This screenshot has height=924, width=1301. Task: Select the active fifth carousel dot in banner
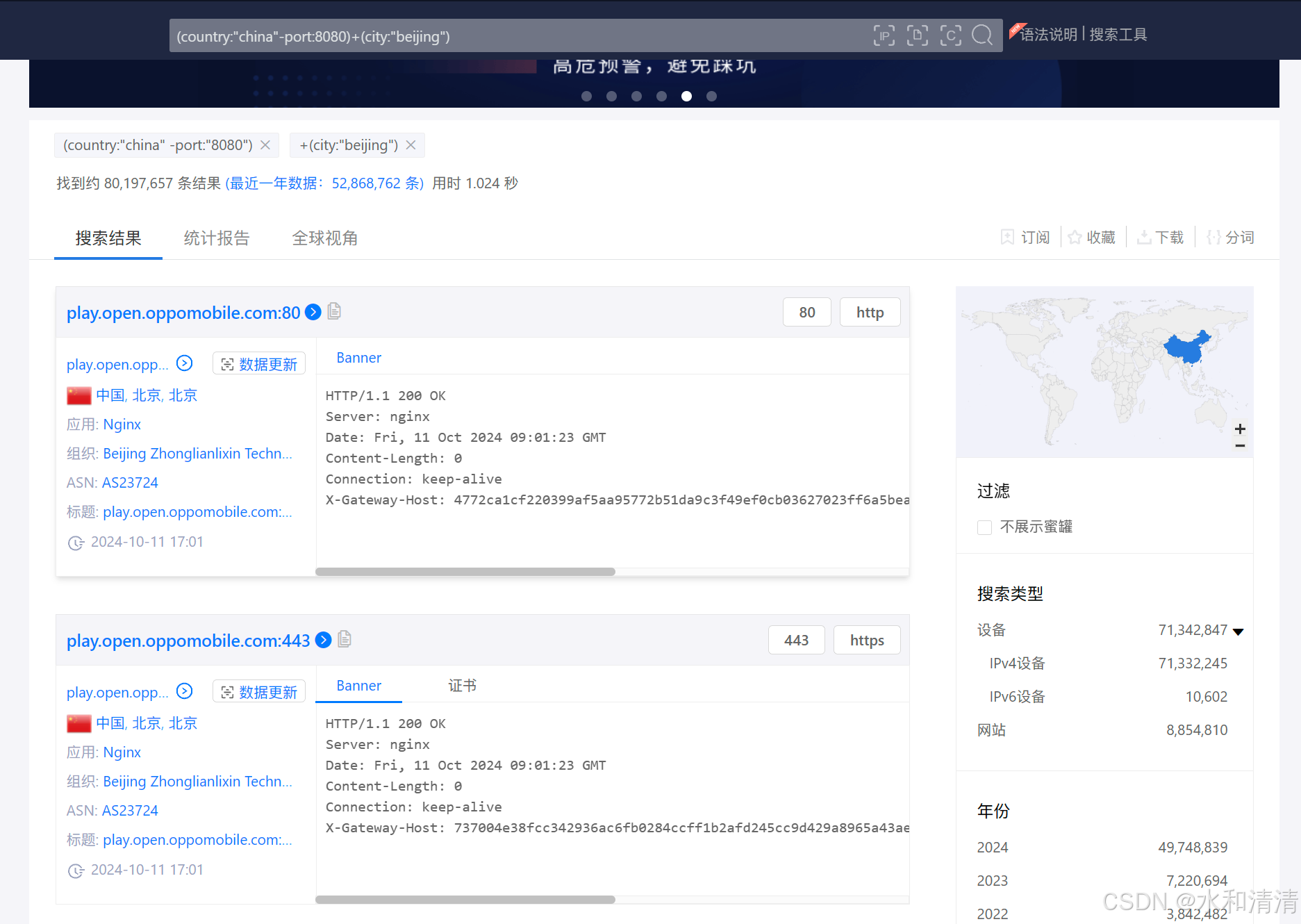tap(686, 97)
